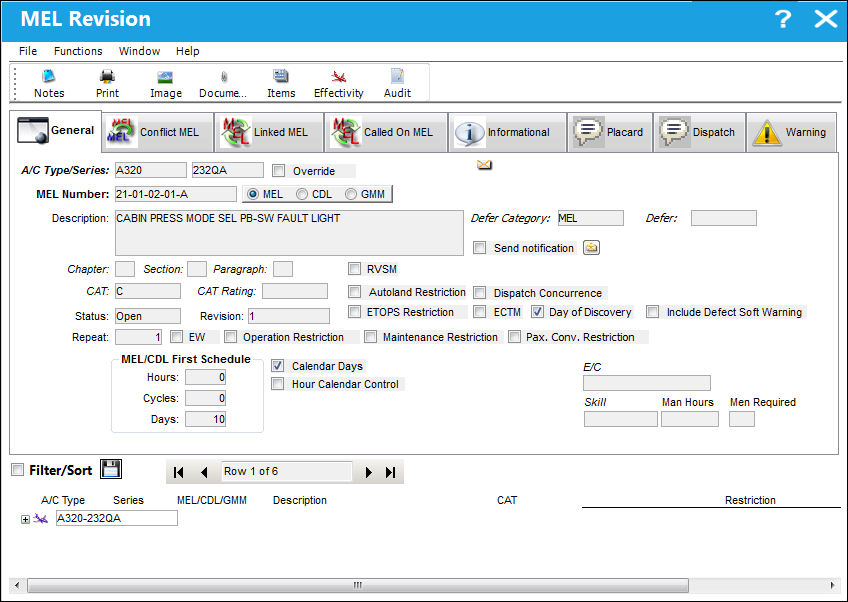The width and height of the screenshot is (848, 602).
Task: Click the Row 1 of 6 indicator
Action: click(x=287, y=472)
